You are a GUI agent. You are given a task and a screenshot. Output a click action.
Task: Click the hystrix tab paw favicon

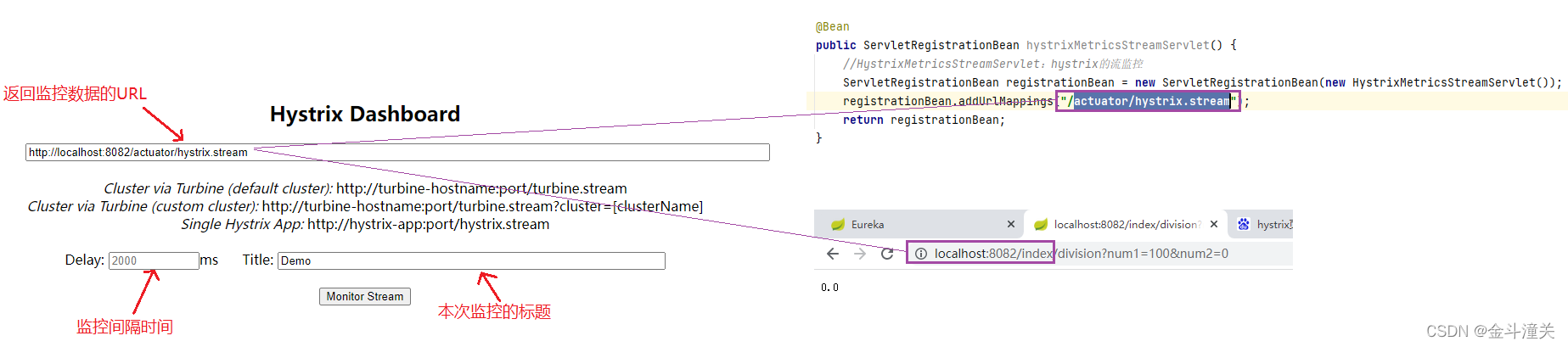[1244, 225]
